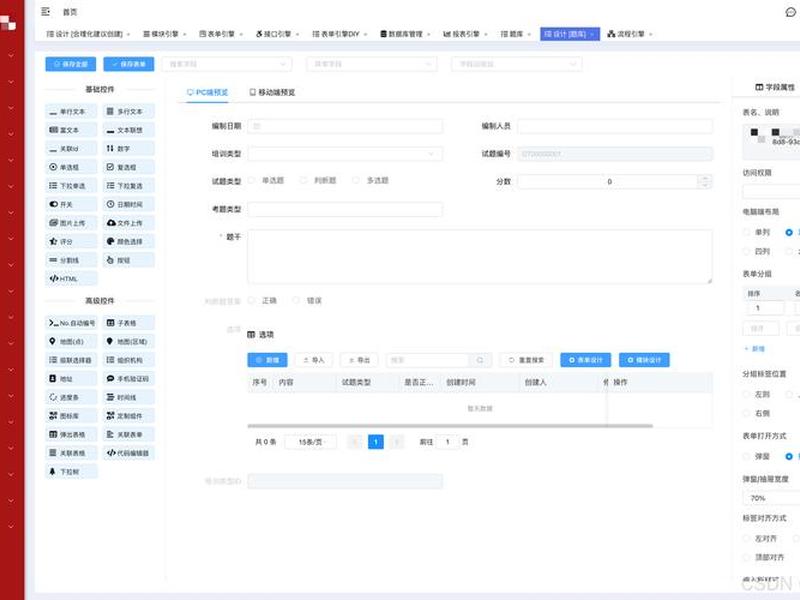The width and height of the screenshot is (800, 600).
Task: Go to page 1 in pagination
Action: point(376,442)
